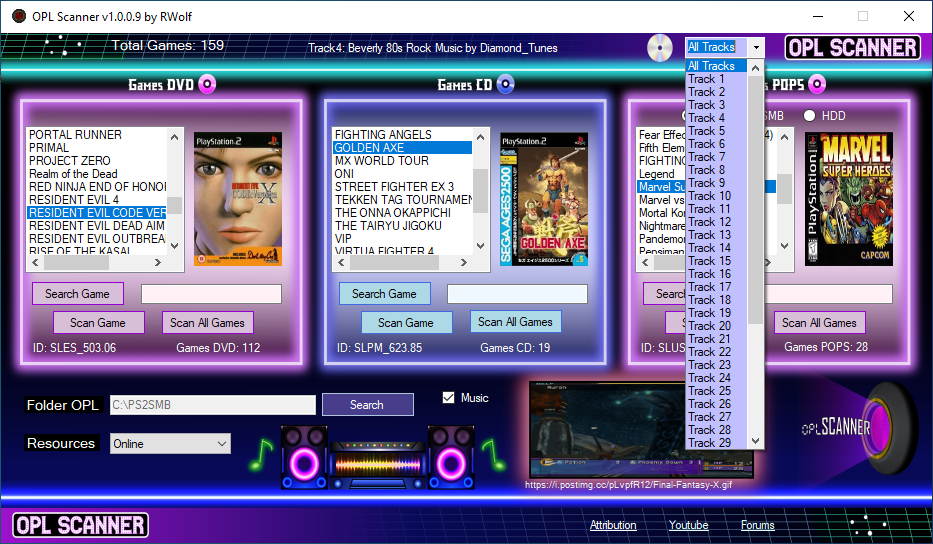Click Scan Game in DVD panel
The height and width of the screenshot is (544, 933).
pyautogui.click(x=98, y=323)
